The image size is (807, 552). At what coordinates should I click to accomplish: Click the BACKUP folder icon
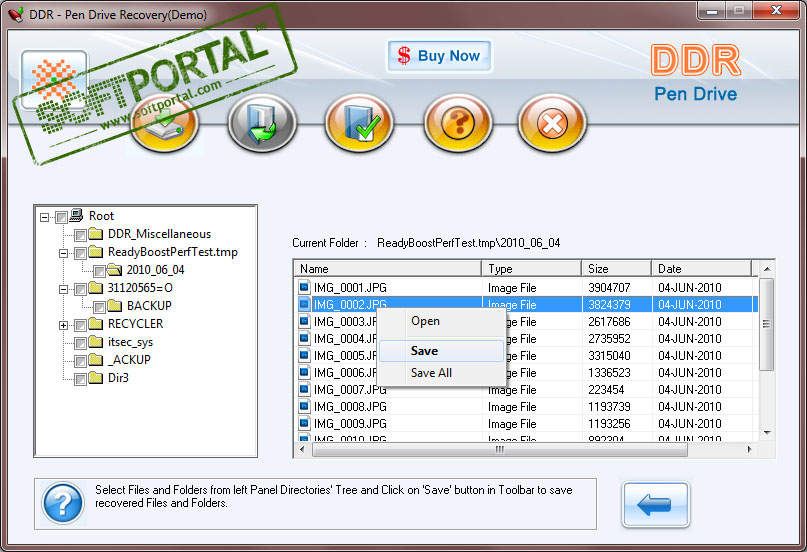pyautogui.click(x=115, y=306)
